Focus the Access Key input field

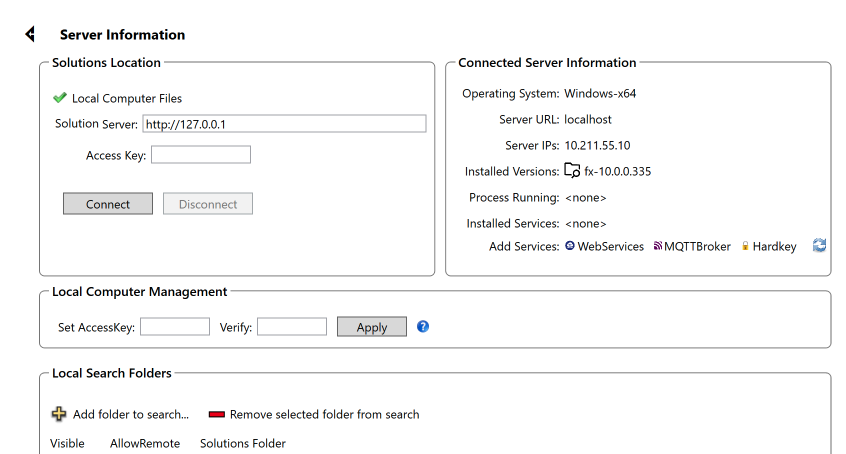(200, 155)
